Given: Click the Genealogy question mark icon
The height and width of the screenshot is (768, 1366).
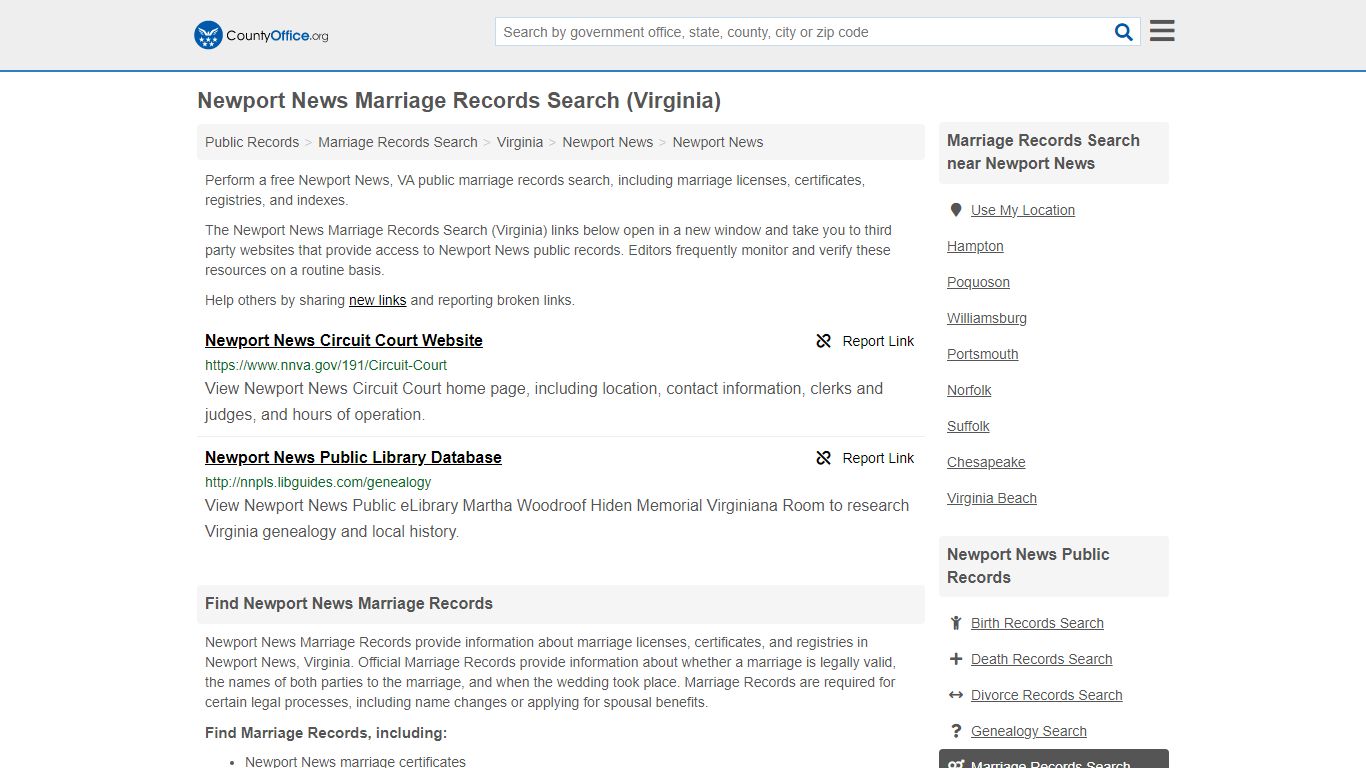Looking at the screenshot, I should point(956,731).
